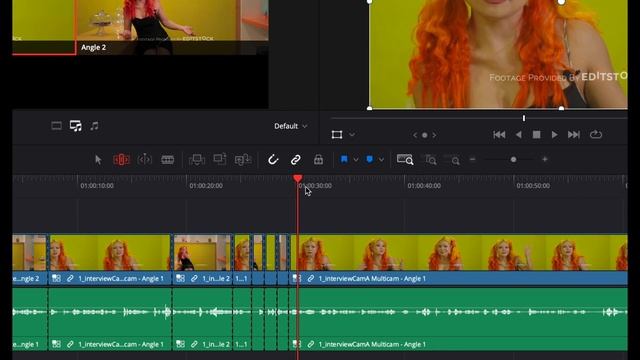Screen dimensions: 640x360
Task: Open marker color dropdown arrow
Action: pos(381,160)
